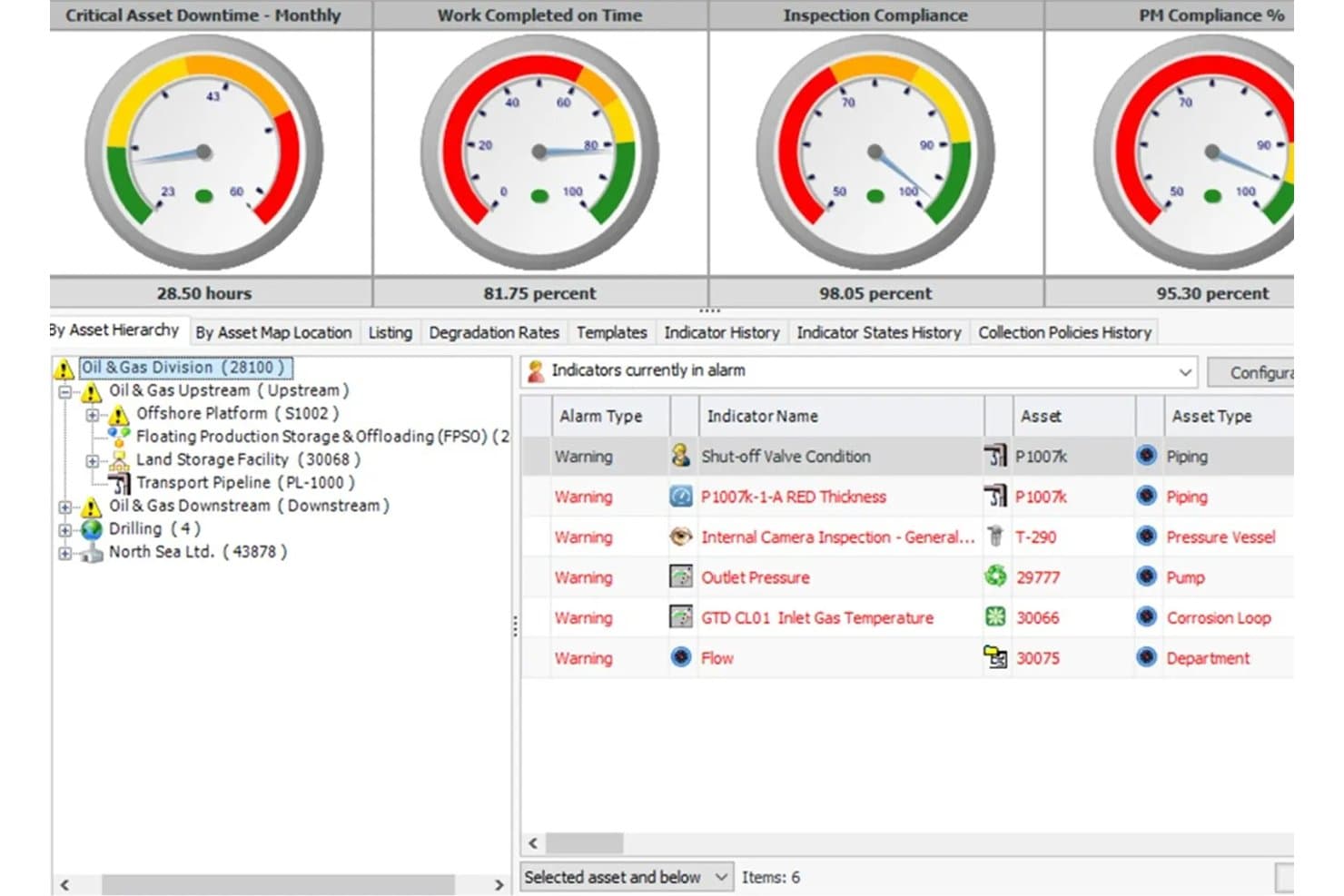
Task: Collapse the Oil & Gas Upstream node
Action: tap(64, 392)
